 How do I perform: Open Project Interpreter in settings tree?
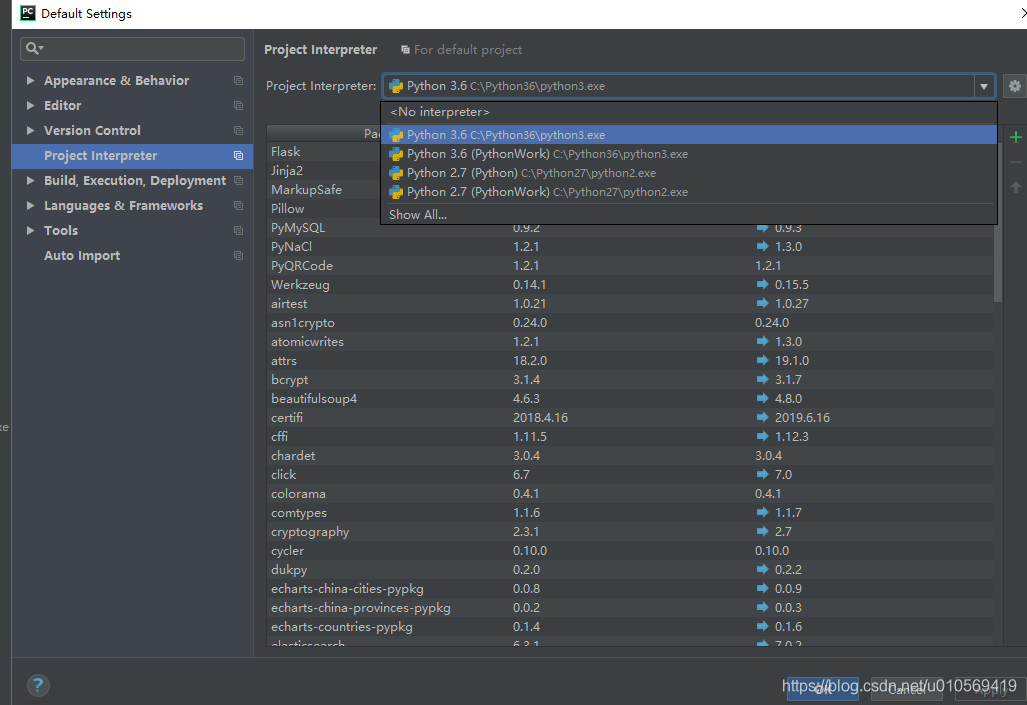tap(132, 156)
